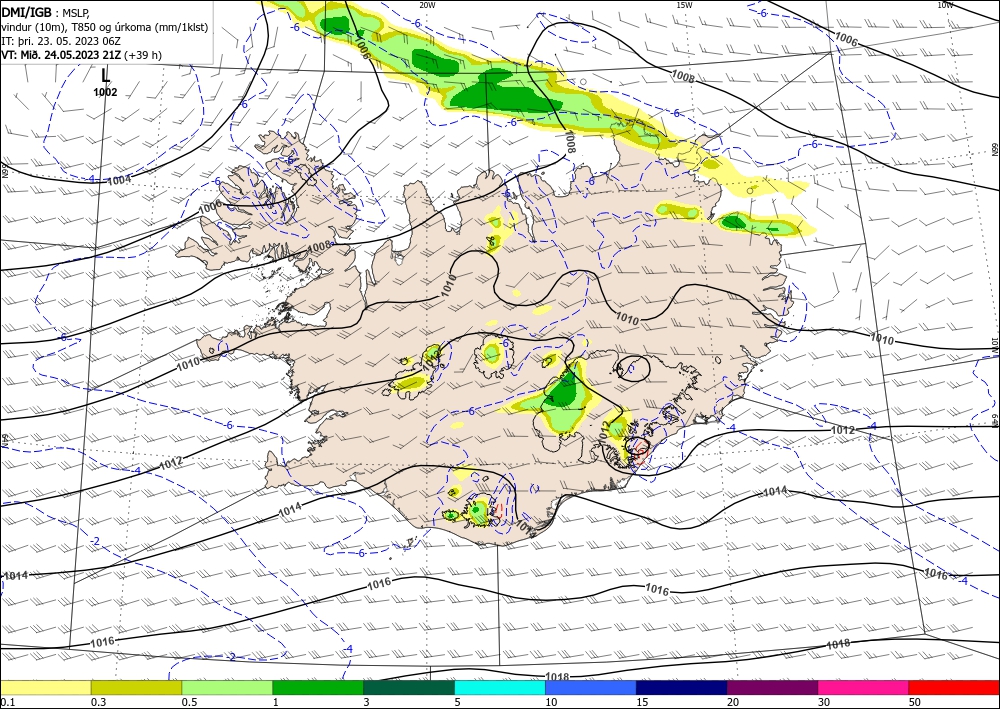The image size is (1000, 709).
Task: Click the dark green 3 mm legend swatch
Action: click(x=409, y=687)
